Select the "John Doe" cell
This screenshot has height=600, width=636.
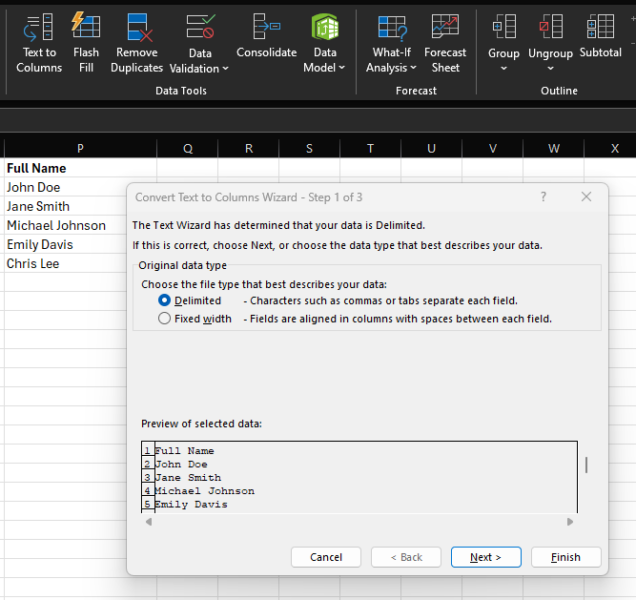[65, 187]
